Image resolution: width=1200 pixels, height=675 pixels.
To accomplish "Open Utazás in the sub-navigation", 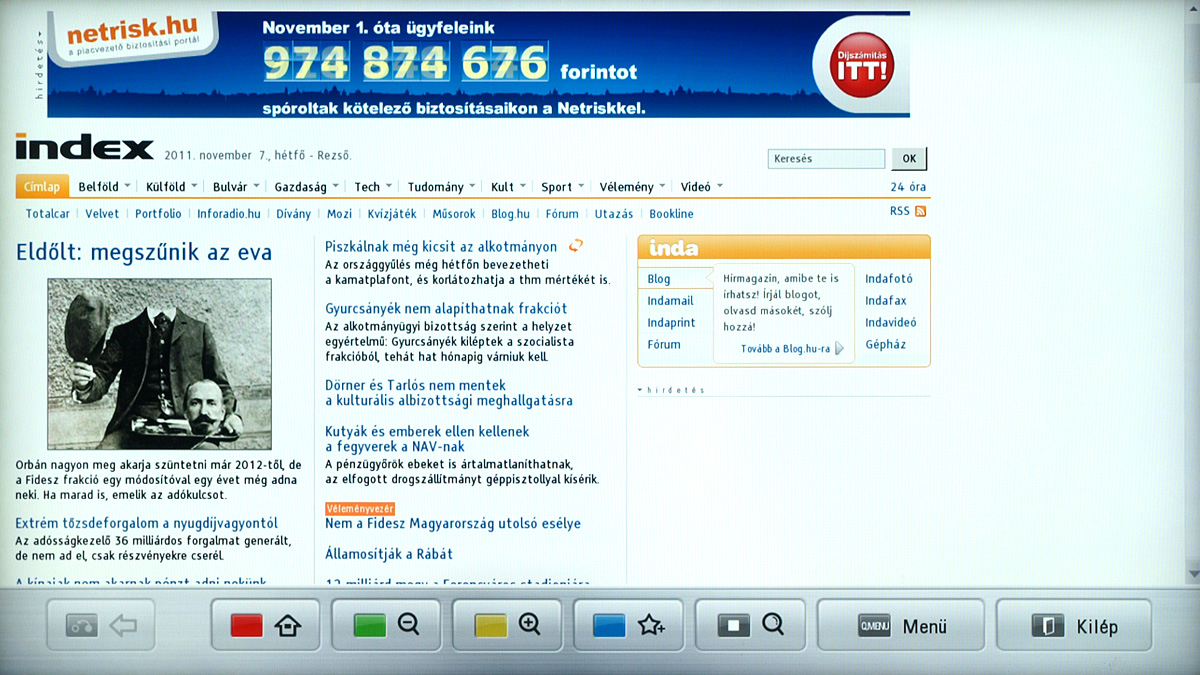I will pyautogui.click(x=614, y=214).
